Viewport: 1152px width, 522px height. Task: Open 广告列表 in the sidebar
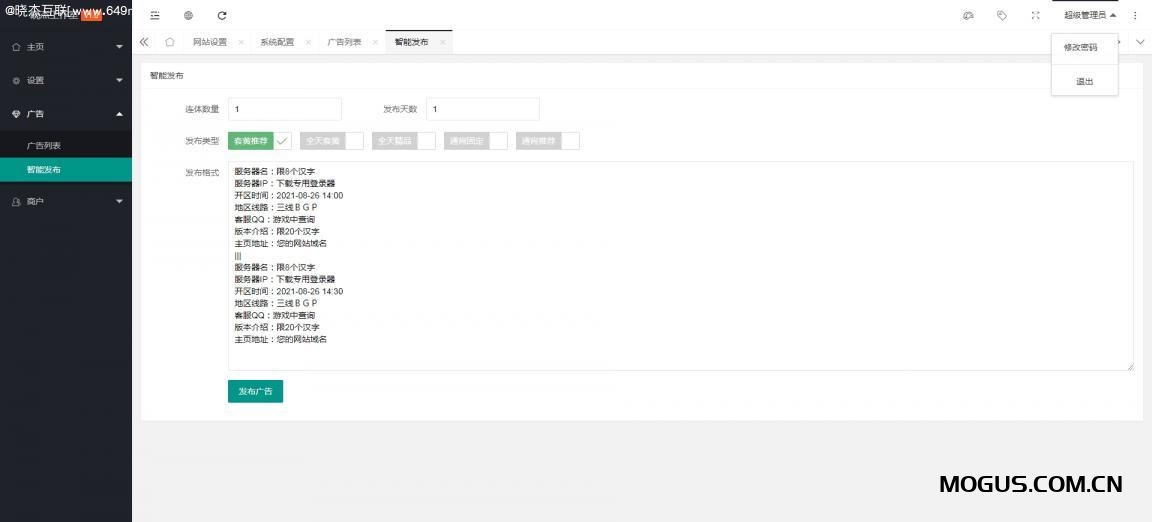[44, 145]
